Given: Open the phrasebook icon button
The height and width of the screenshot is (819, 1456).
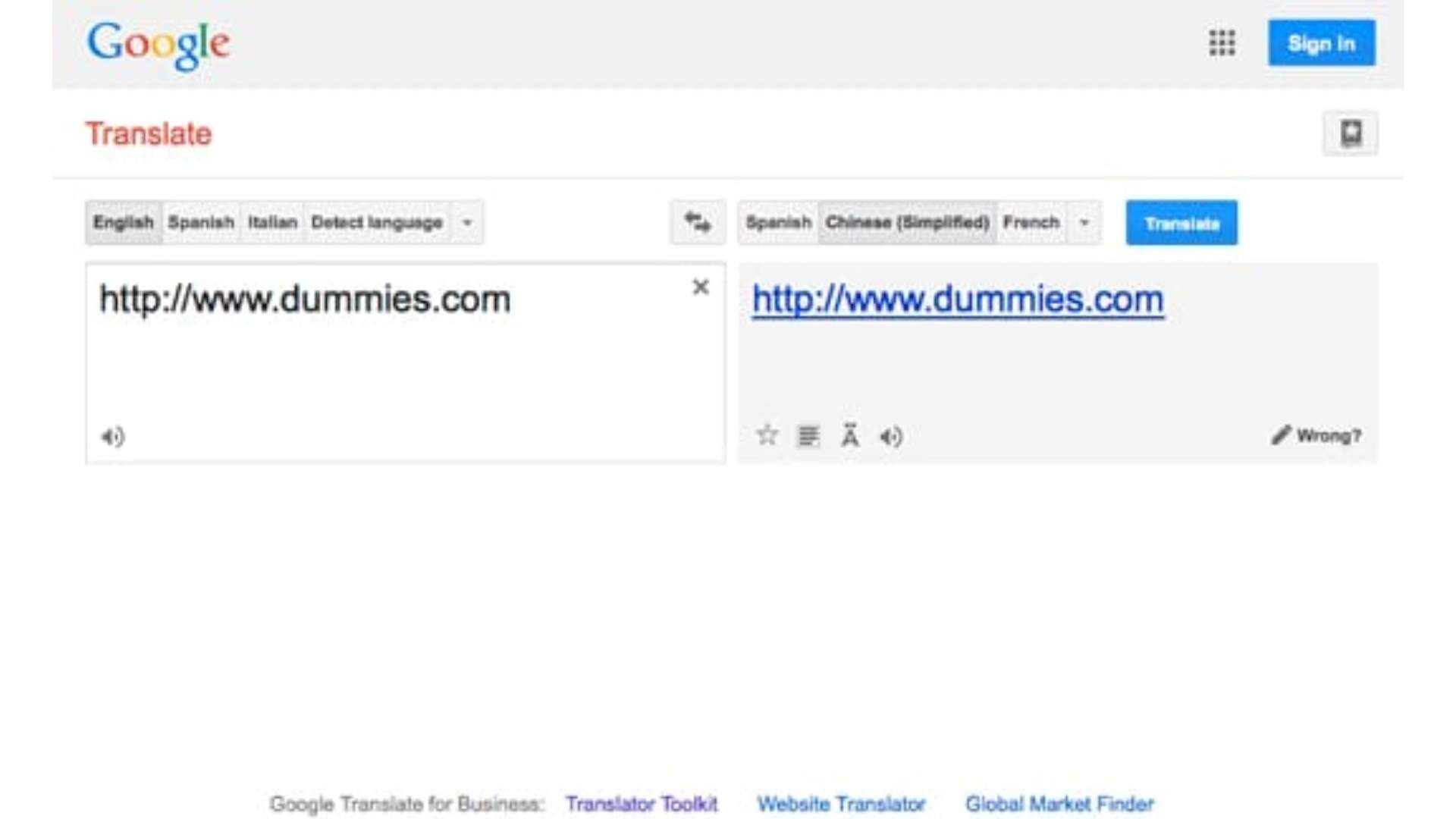Looking at the screenshot, I should (x=1350, y=133).
